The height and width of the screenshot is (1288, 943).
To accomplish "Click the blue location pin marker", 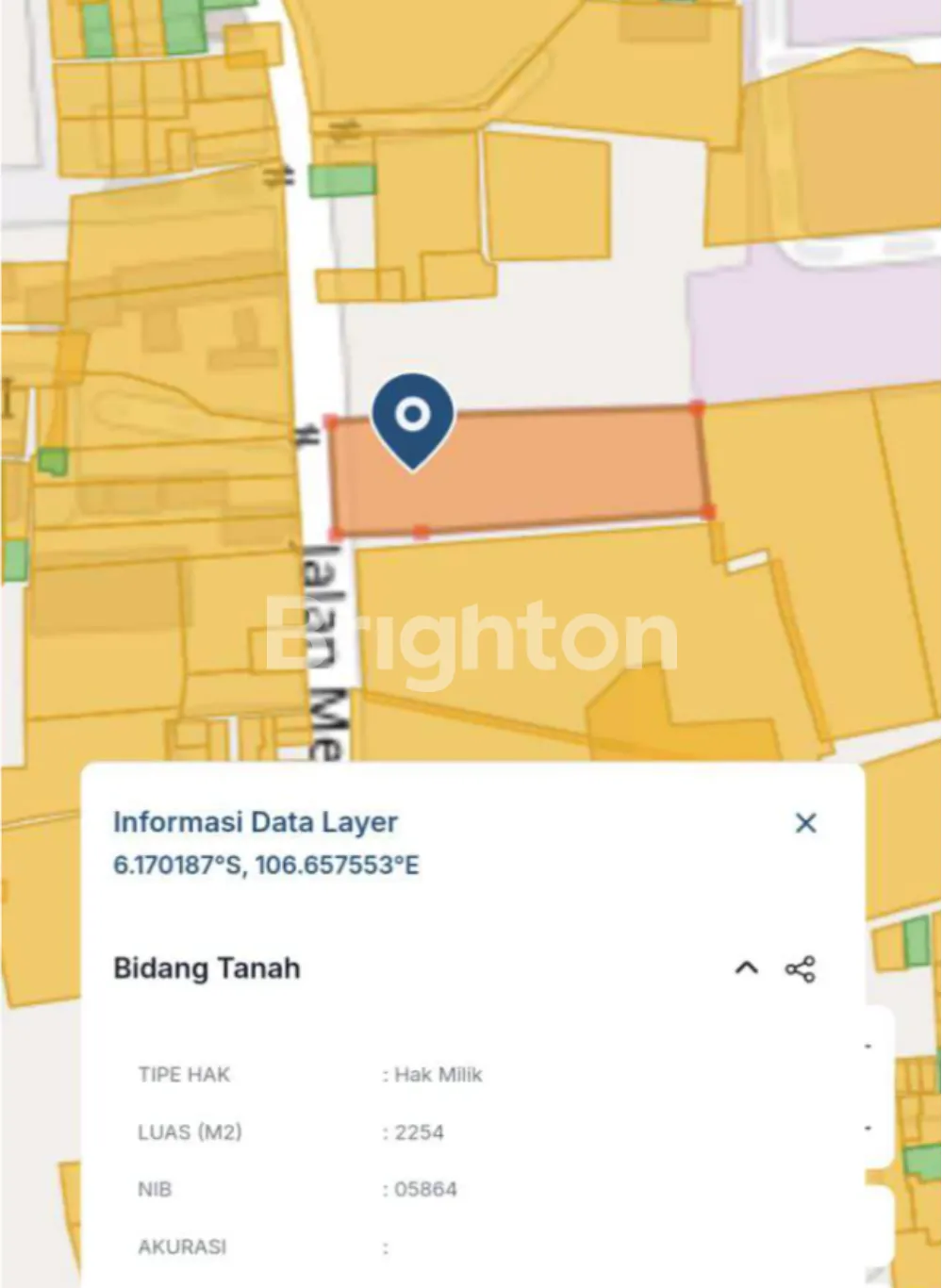I will click(x=412, y=421).
